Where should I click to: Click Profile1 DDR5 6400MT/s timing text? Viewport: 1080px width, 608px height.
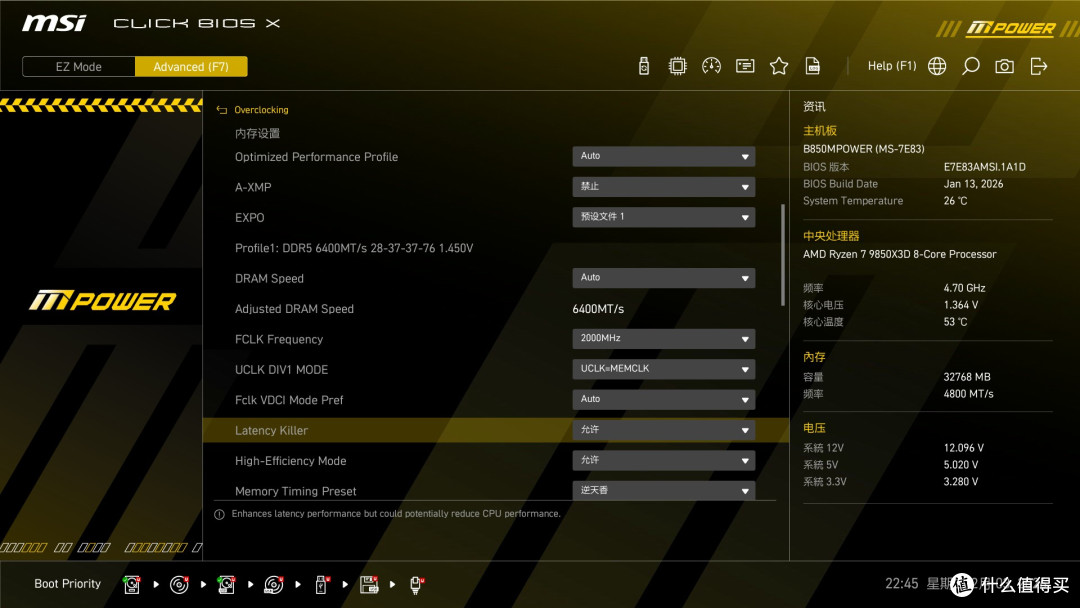354,248
